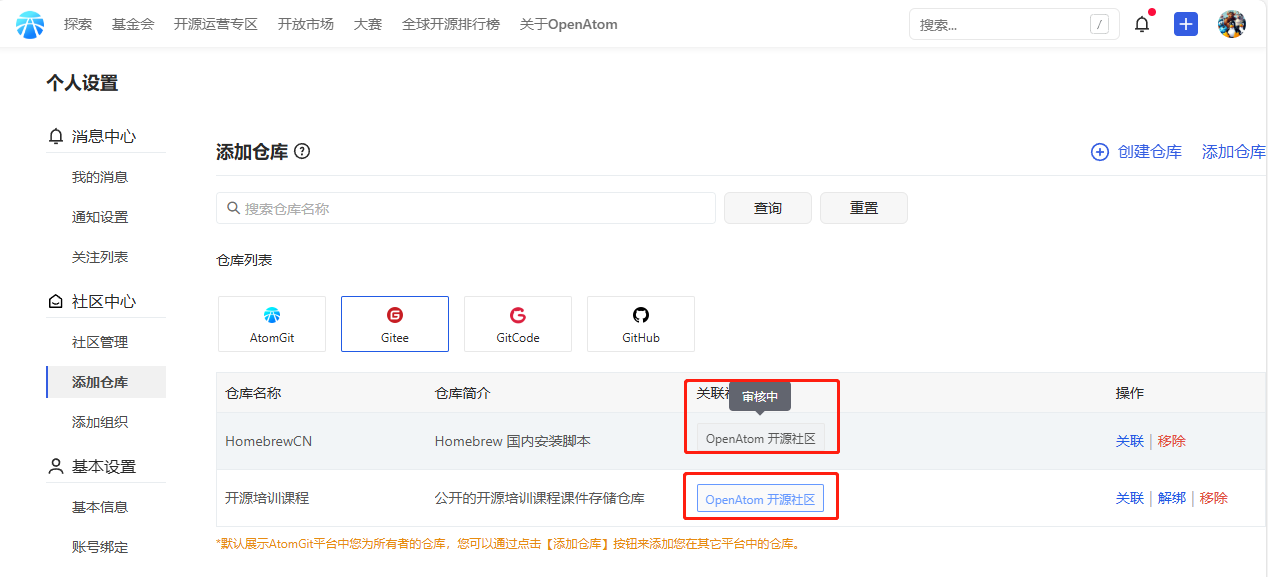Click the house icon beside 社区中心

(56, 301)
